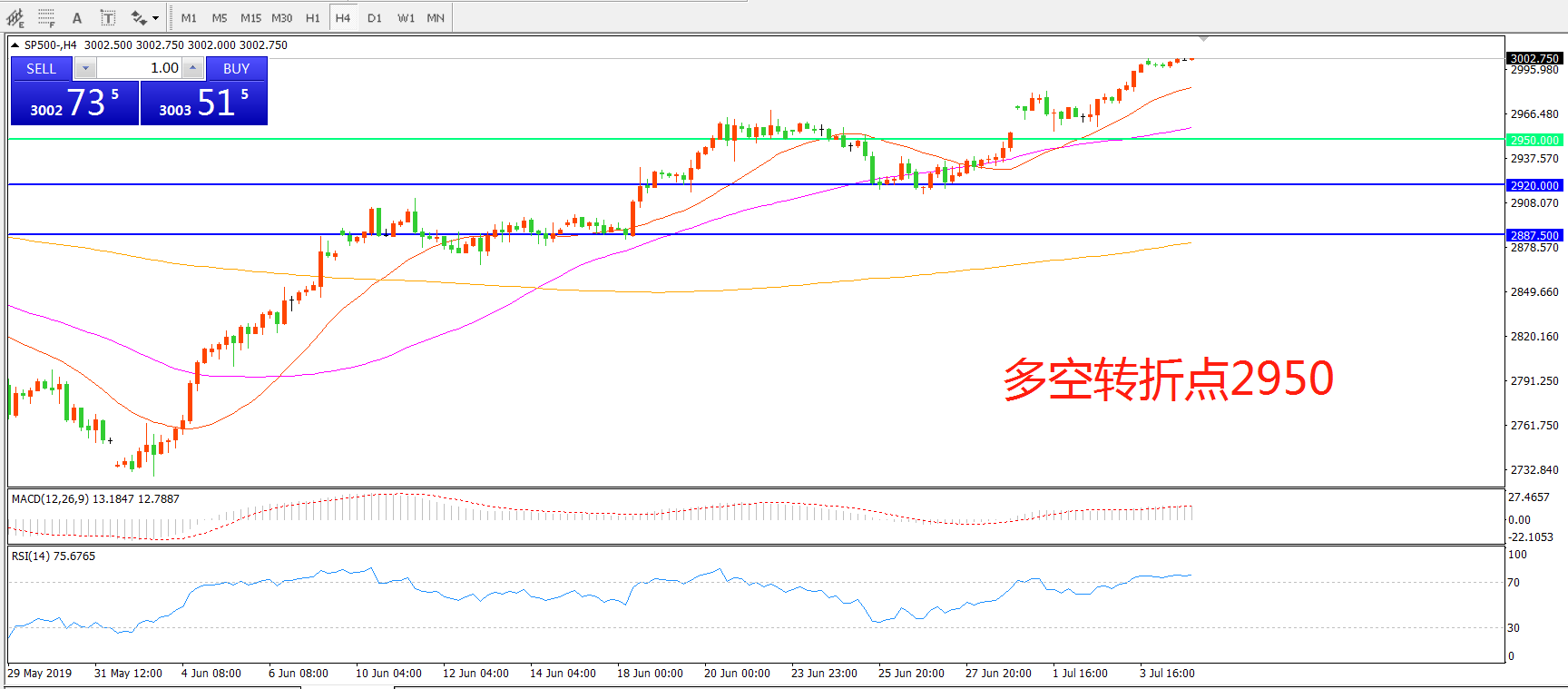Select the text 'A' tool
This screenshot has height=689, width=1568.
[77, 18]
